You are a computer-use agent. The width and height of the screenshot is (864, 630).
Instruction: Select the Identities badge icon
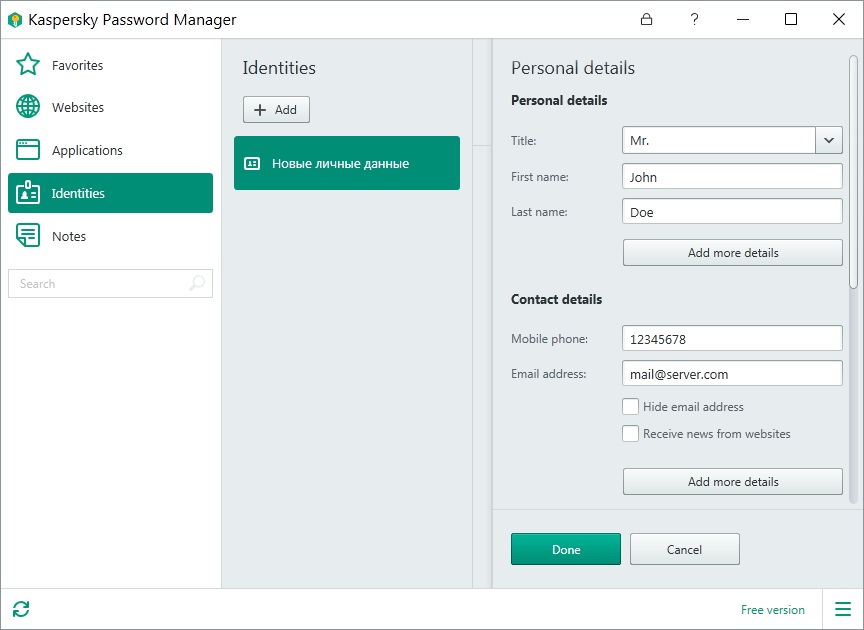click(x=27, y=193)
